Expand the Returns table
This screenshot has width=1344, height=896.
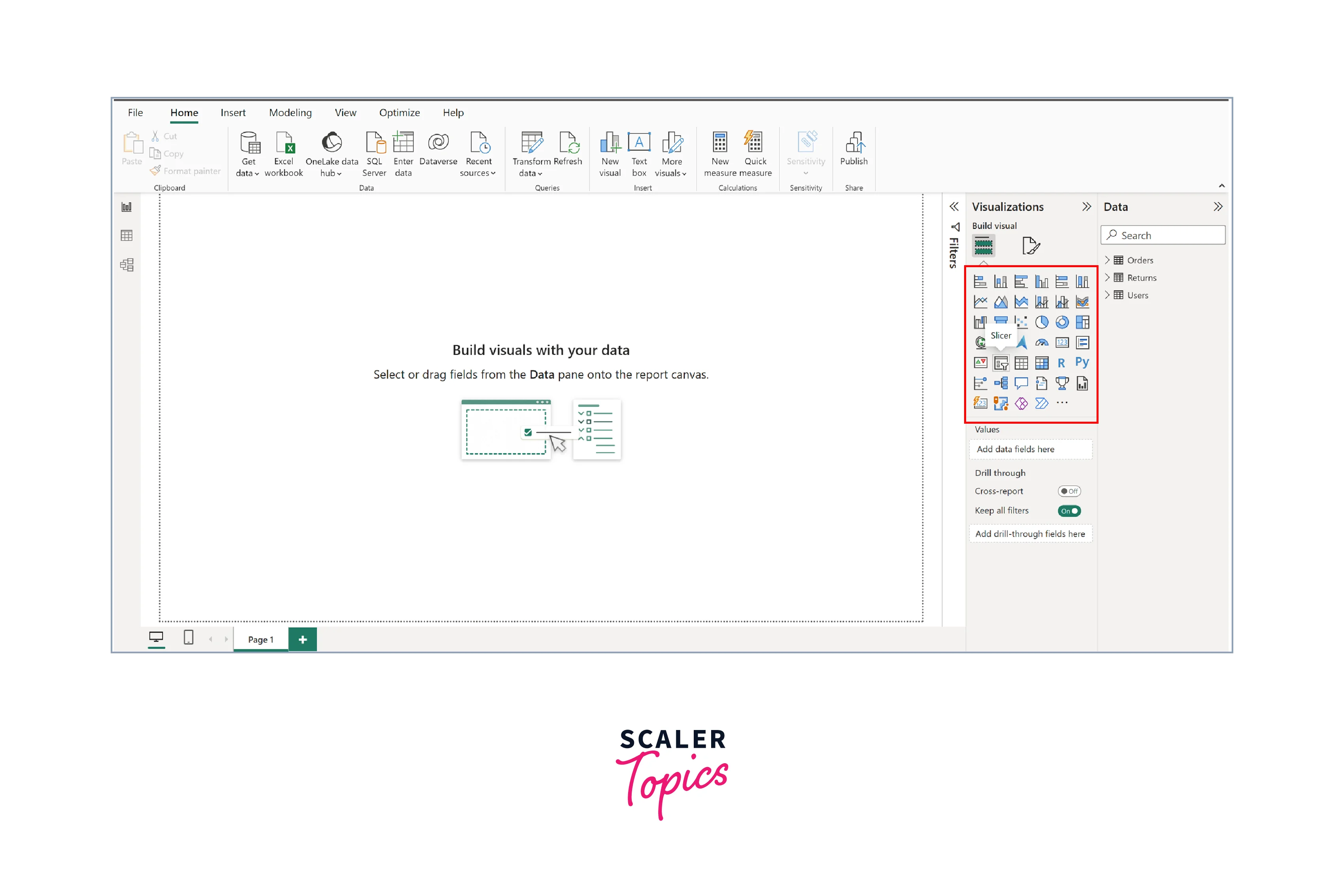tap(1107, 278)
